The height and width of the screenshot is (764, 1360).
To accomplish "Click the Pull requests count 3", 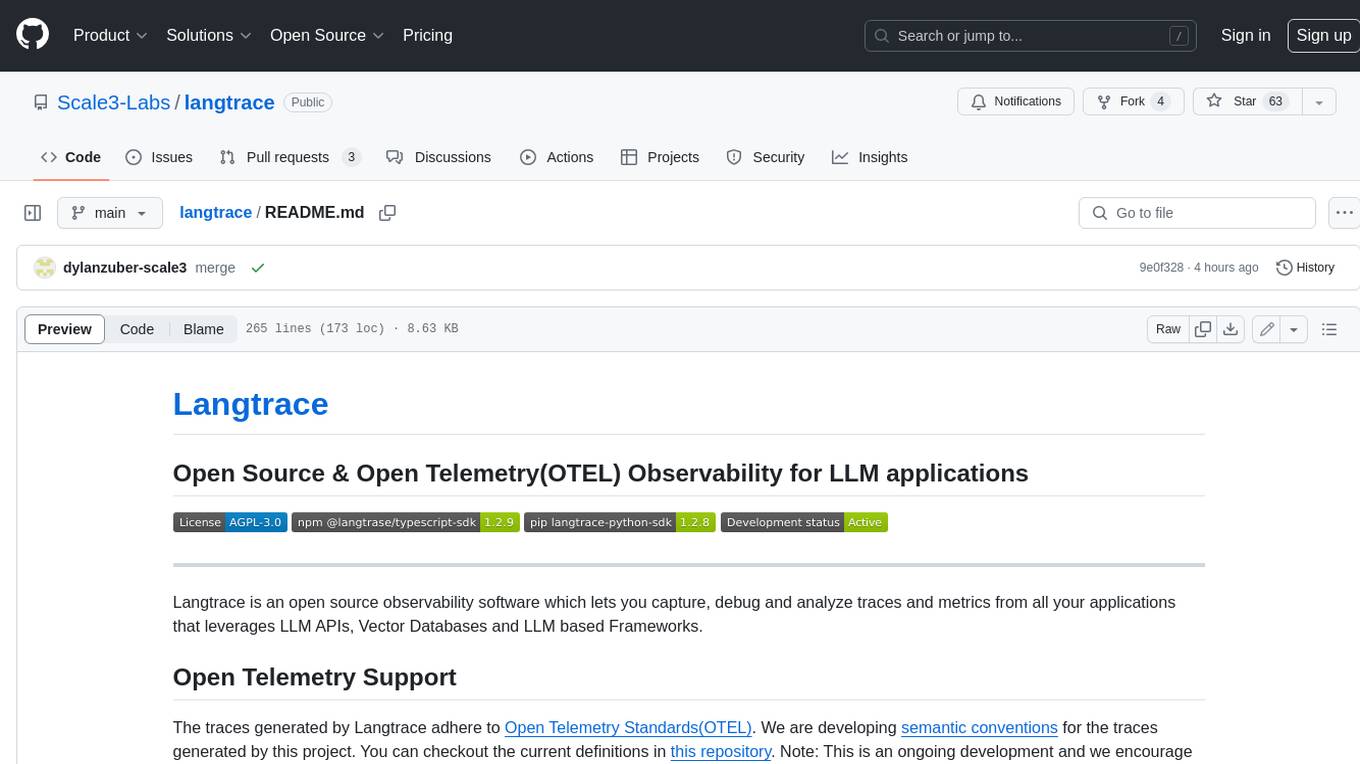I will pos(350,157).
